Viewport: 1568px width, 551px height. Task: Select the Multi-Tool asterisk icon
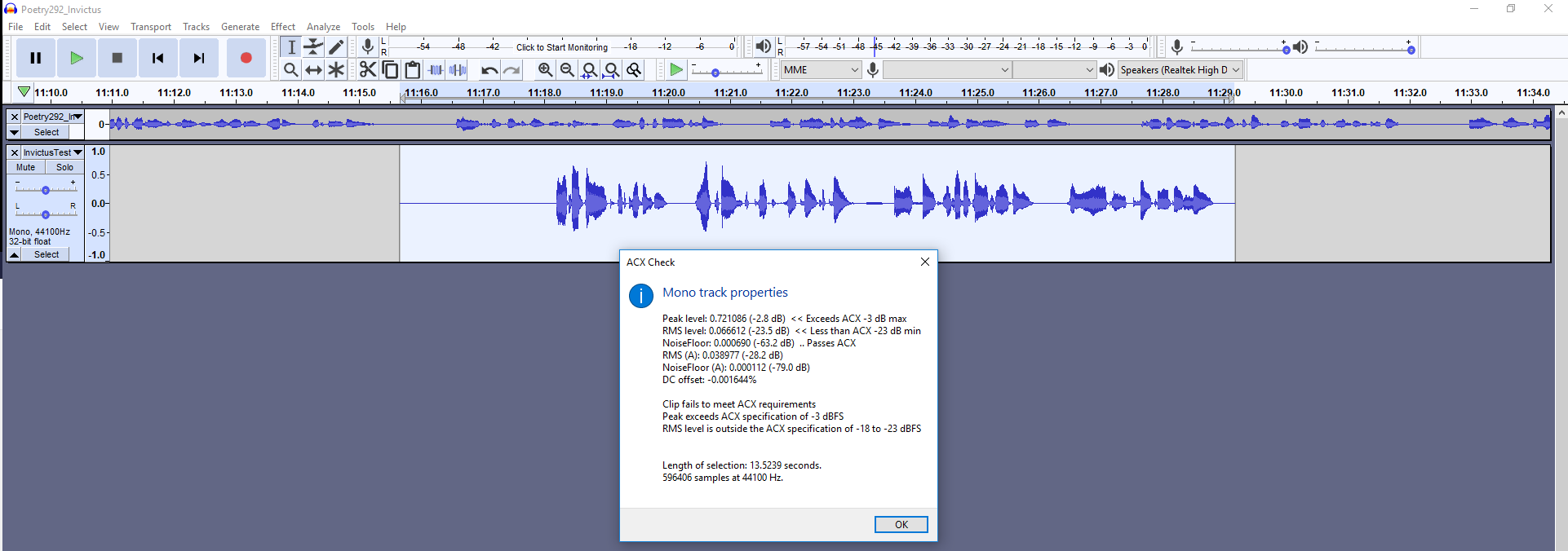[x=335, y=70]
